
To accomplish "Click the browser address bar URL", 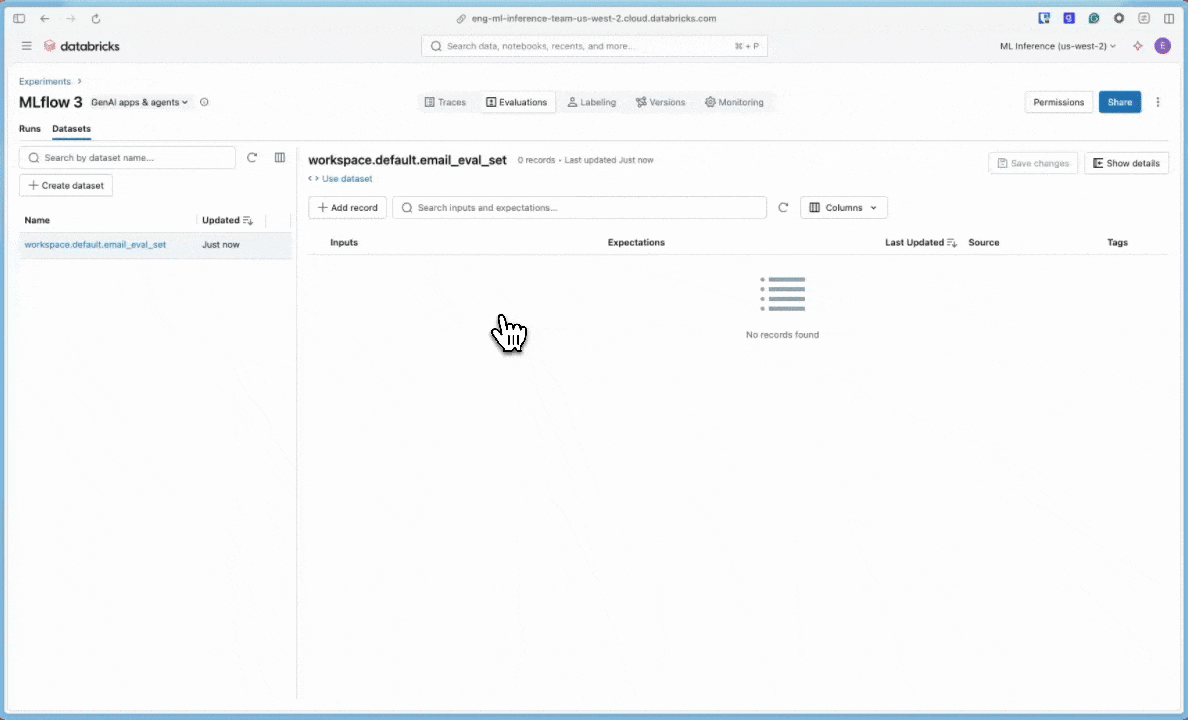I will [593, 18].
